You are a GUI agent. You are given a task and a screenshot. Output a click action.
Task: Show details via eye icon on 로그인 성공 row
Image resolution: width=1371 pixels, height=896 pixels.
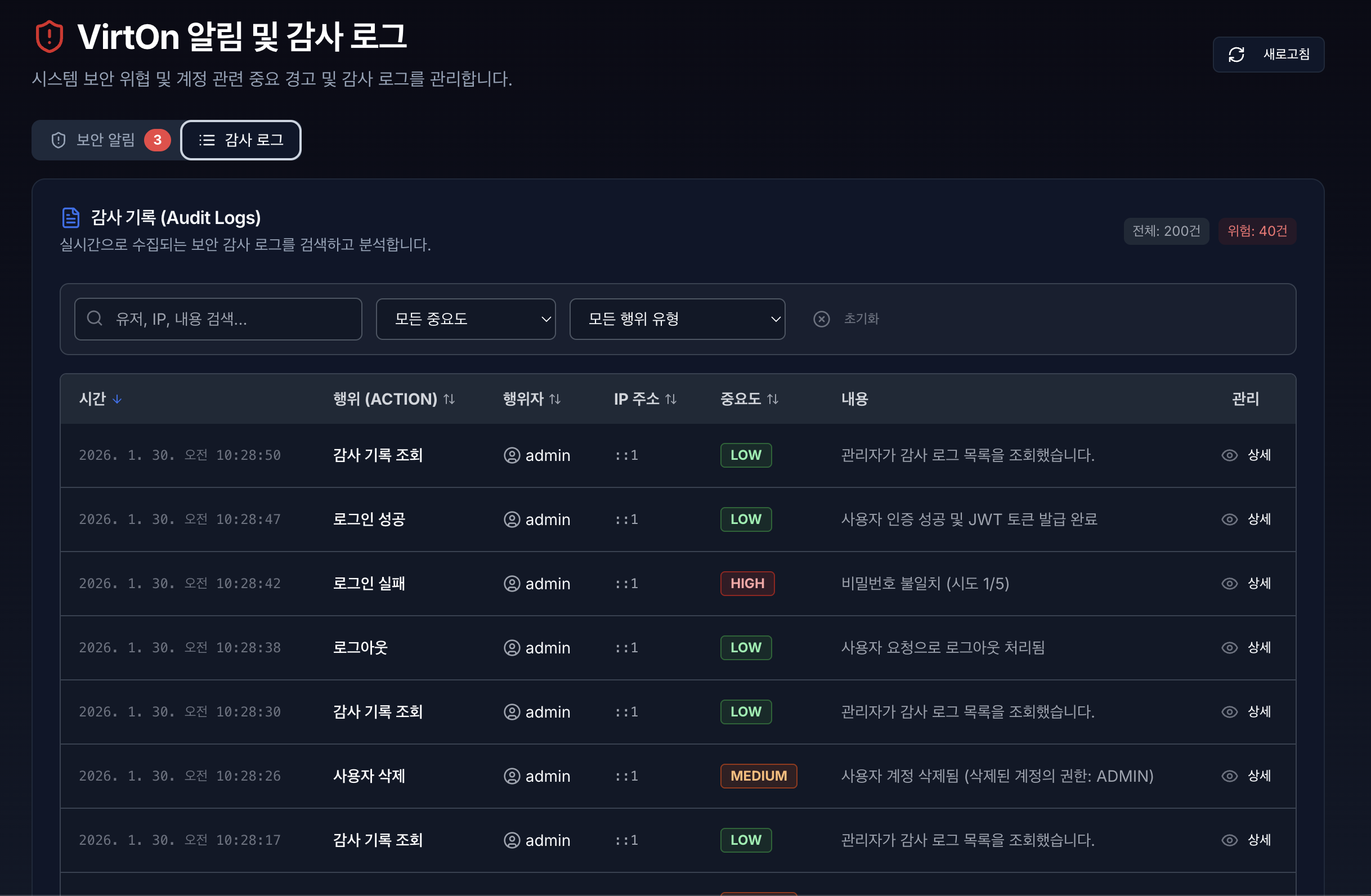(x=1229, y=519)
